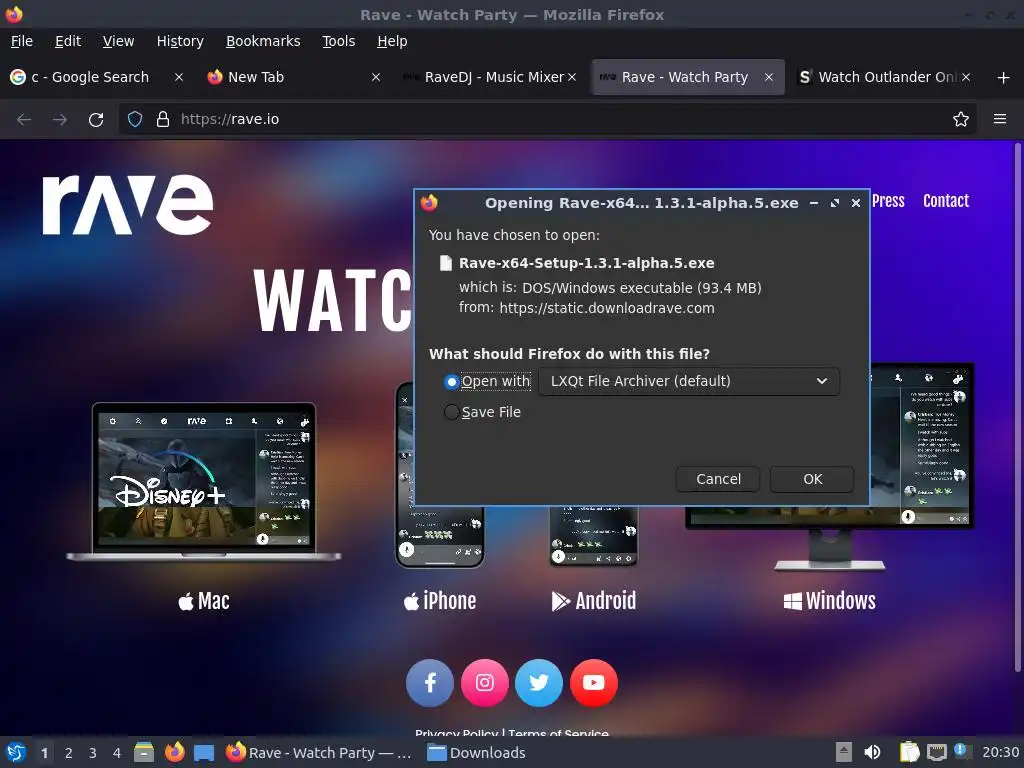
Task: Click the YouTube social icon
Action: [x=594, y=683]
